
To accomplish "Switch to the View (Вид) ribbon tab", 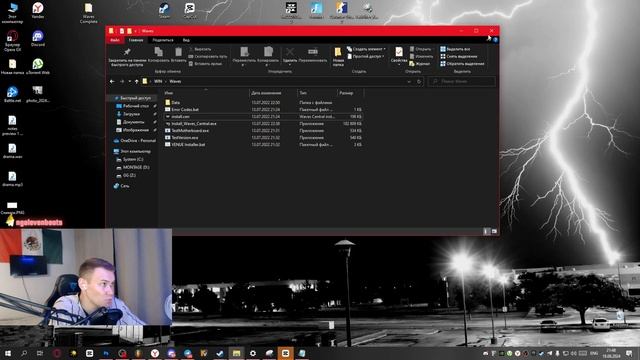I will tap(186, 40).
